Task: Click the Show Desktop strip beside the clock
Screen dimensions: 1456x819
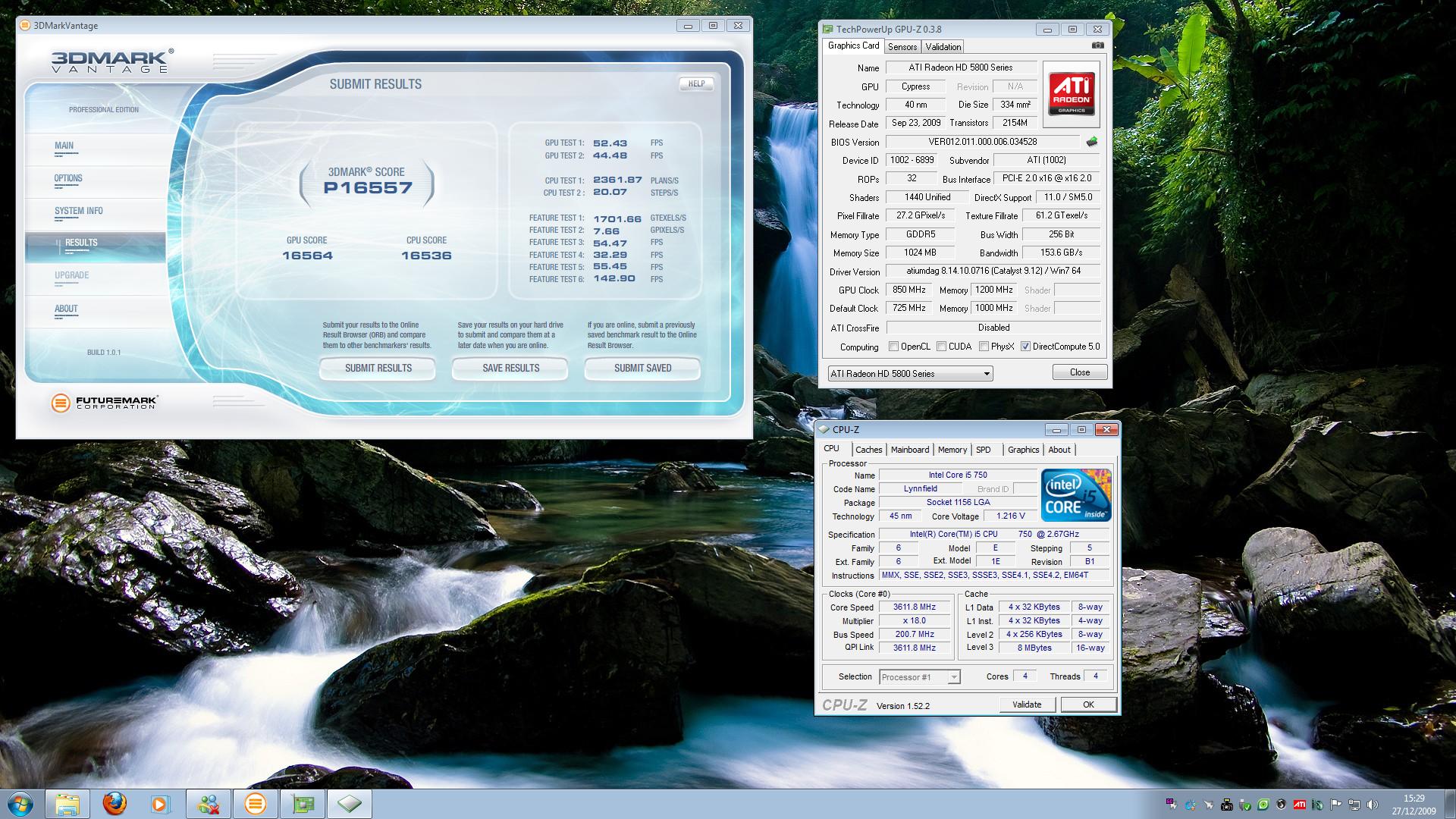Action: [1450, 805]
